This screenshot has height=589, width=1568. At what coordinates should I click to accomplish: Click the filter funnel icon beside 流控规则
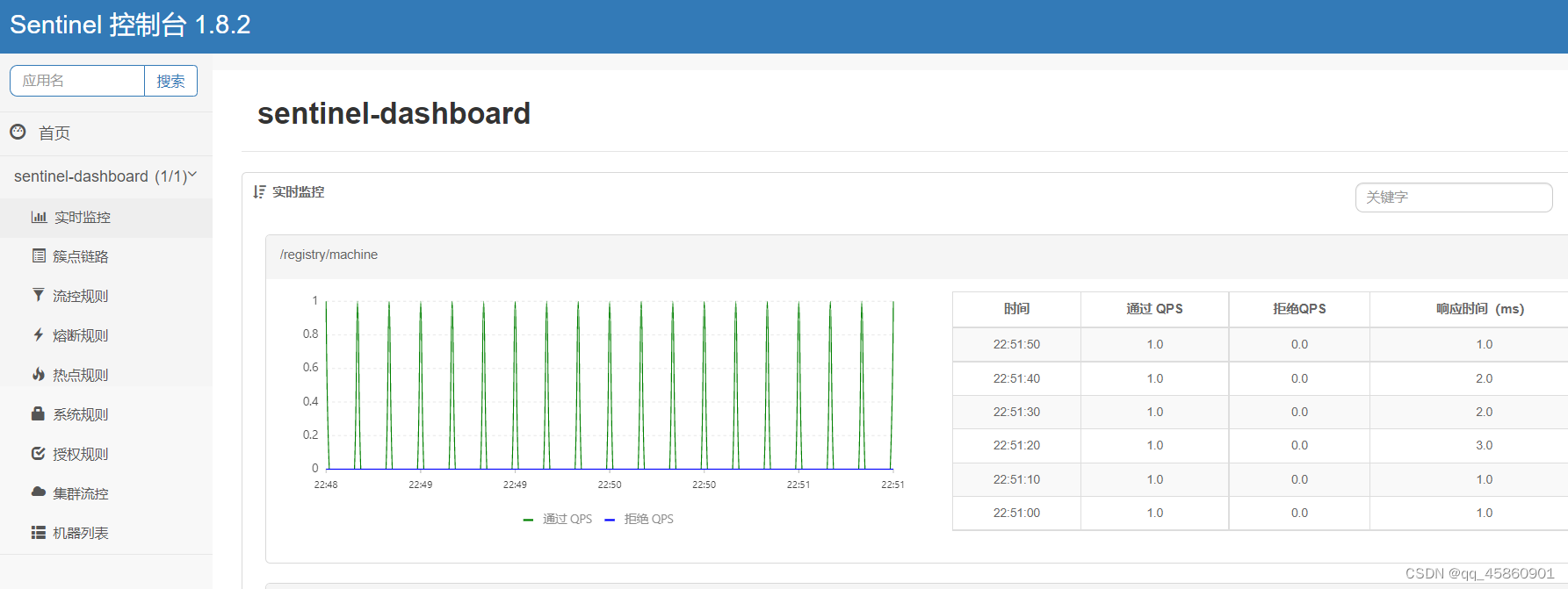click(x=38, y=295)
